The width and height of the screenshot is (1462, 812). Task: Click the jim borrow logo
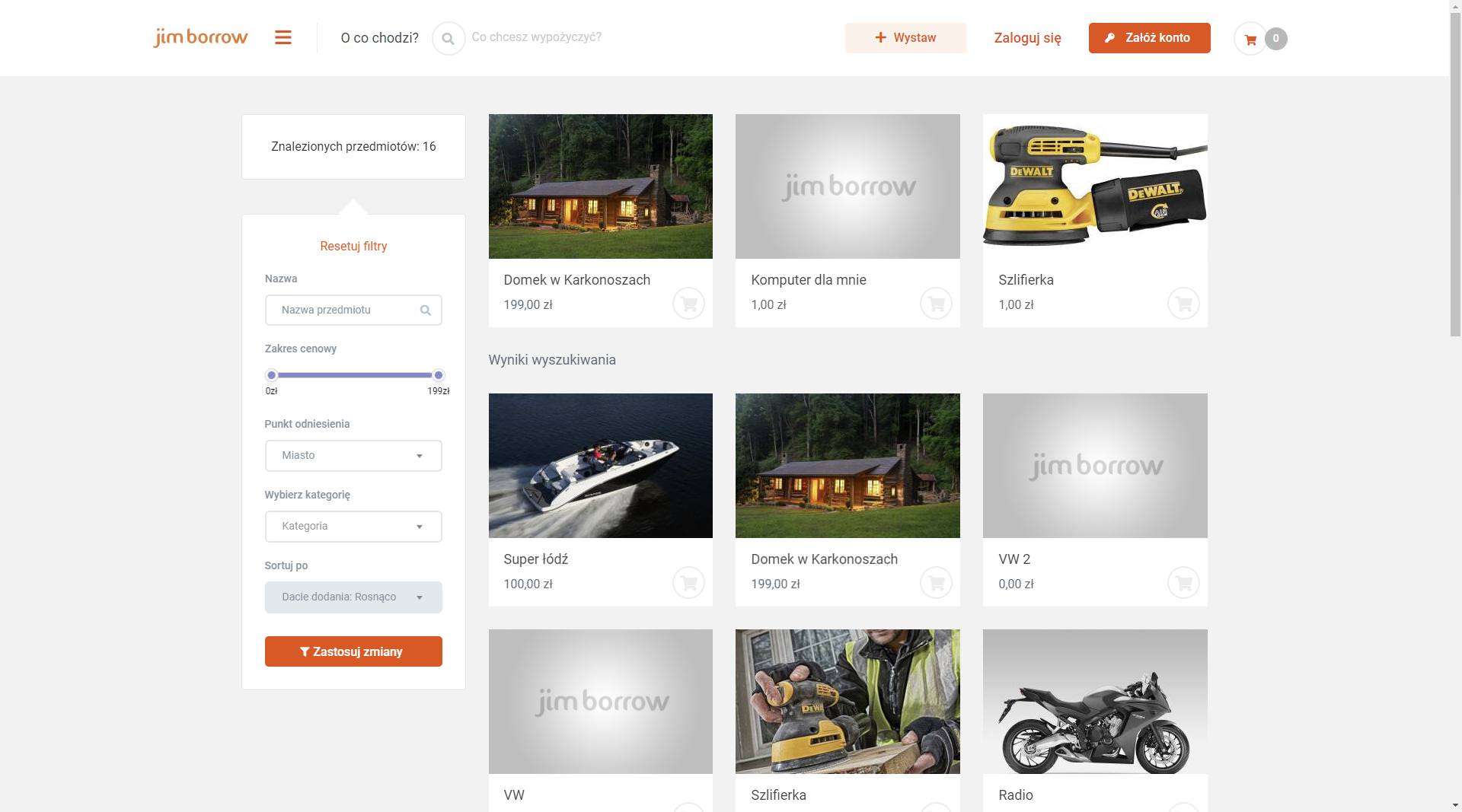click(x=201, y=37)
